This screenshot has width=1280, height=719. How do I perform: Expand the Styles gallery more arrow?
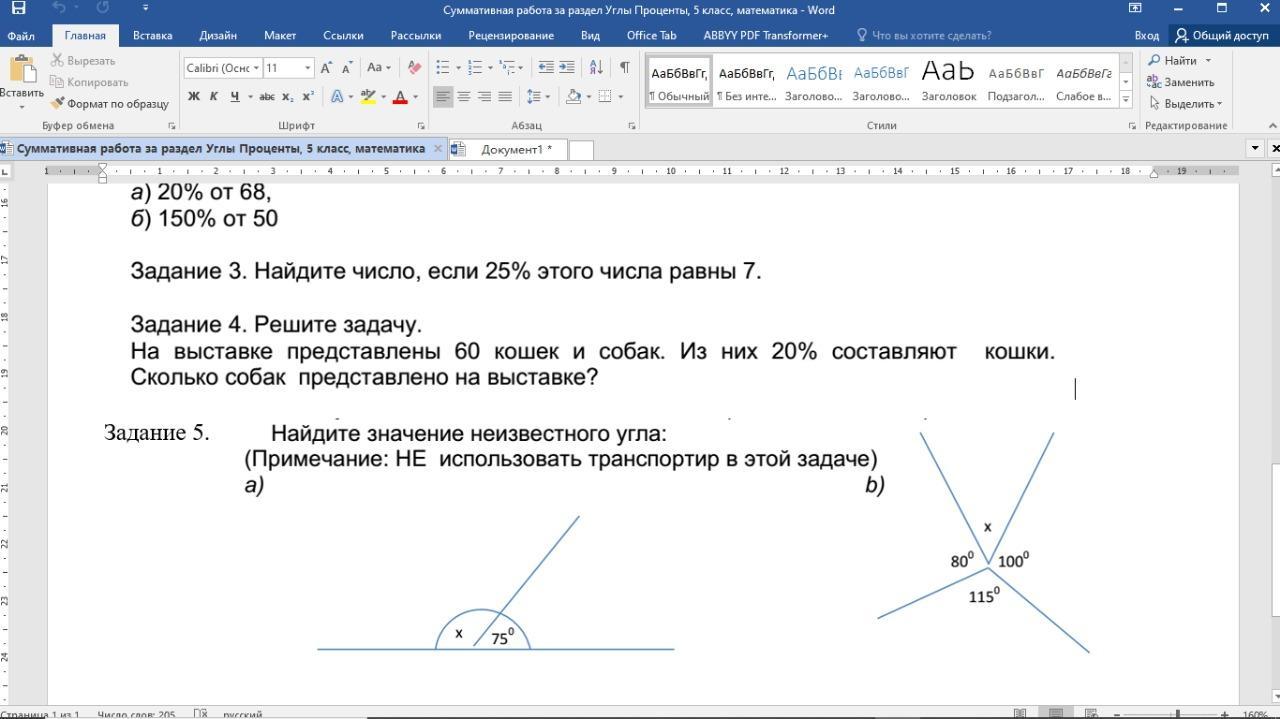[1126, 98]
